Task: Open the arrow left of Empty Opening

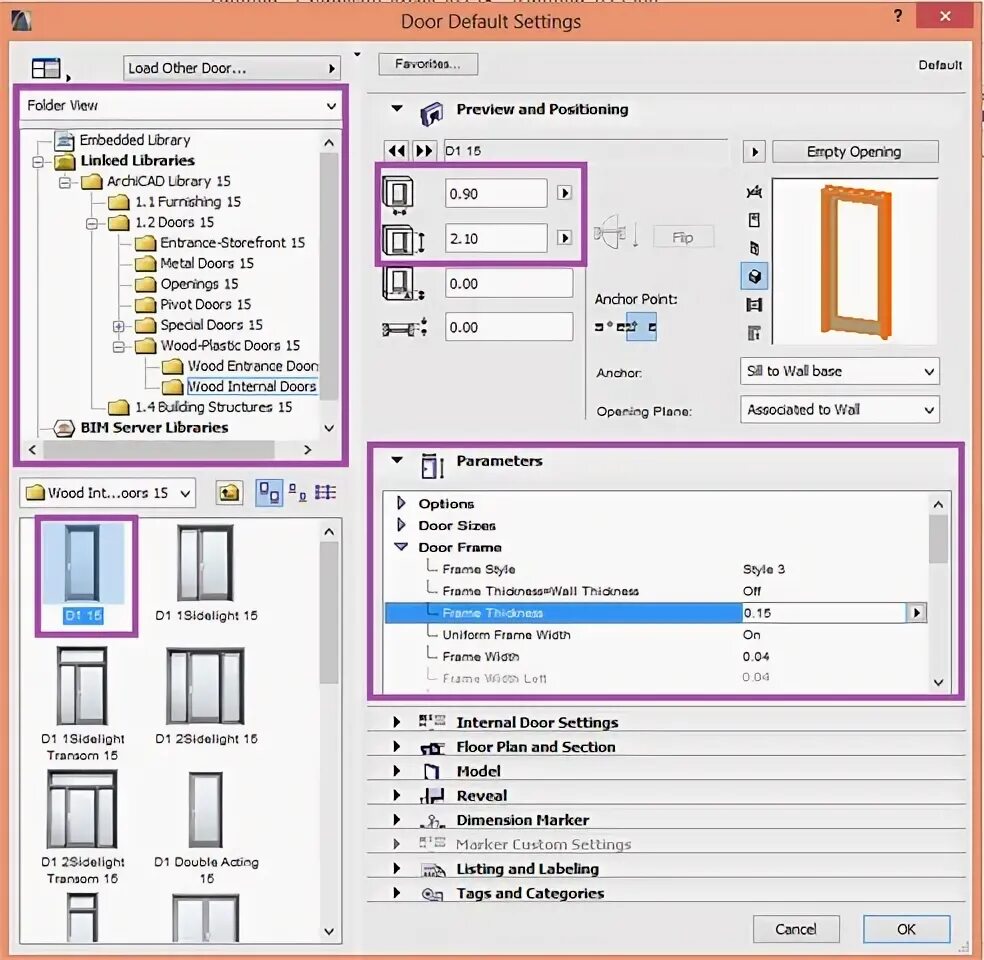Action: [754, 152]
